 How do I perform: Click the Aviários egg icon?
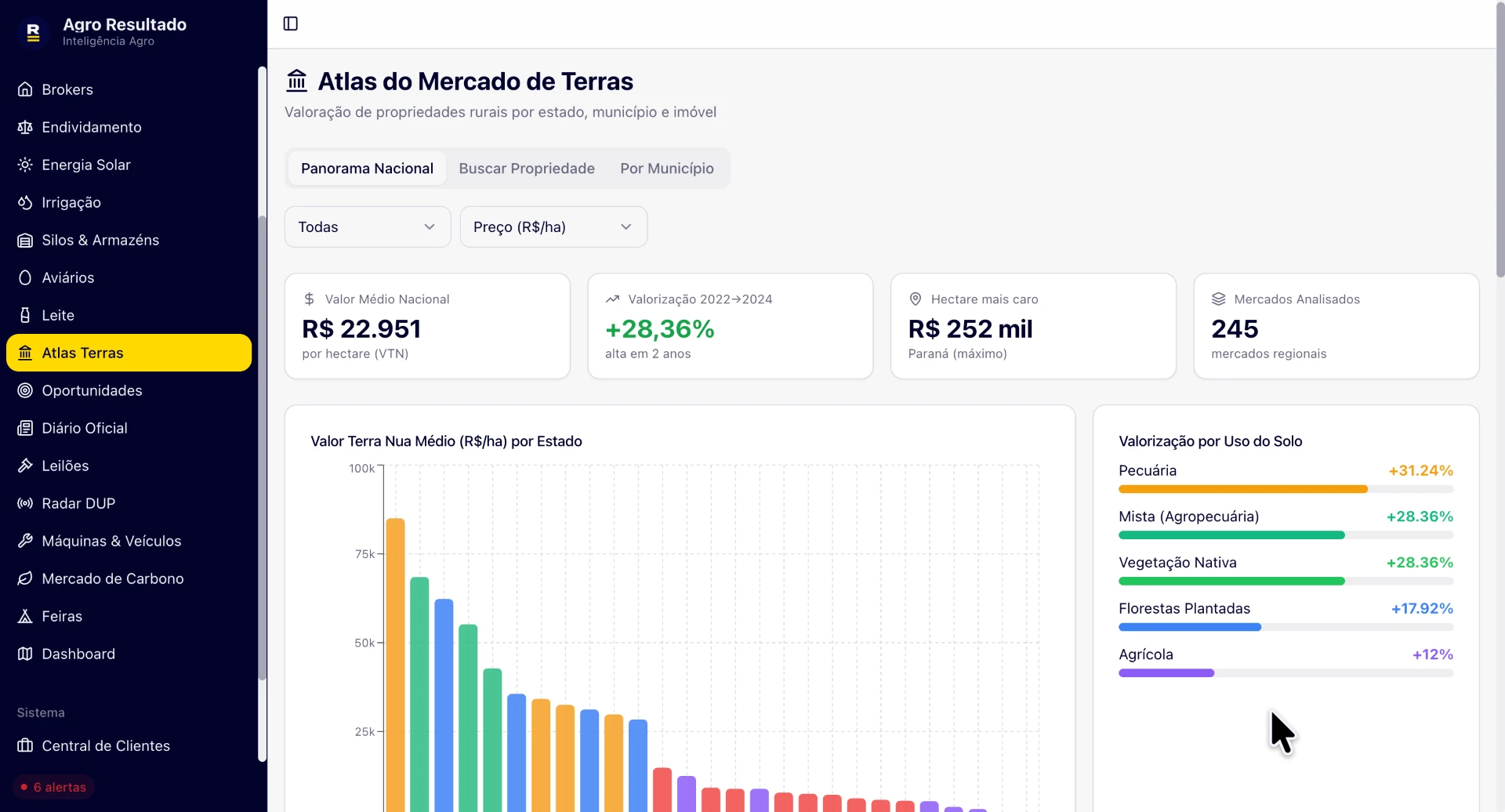25,277
